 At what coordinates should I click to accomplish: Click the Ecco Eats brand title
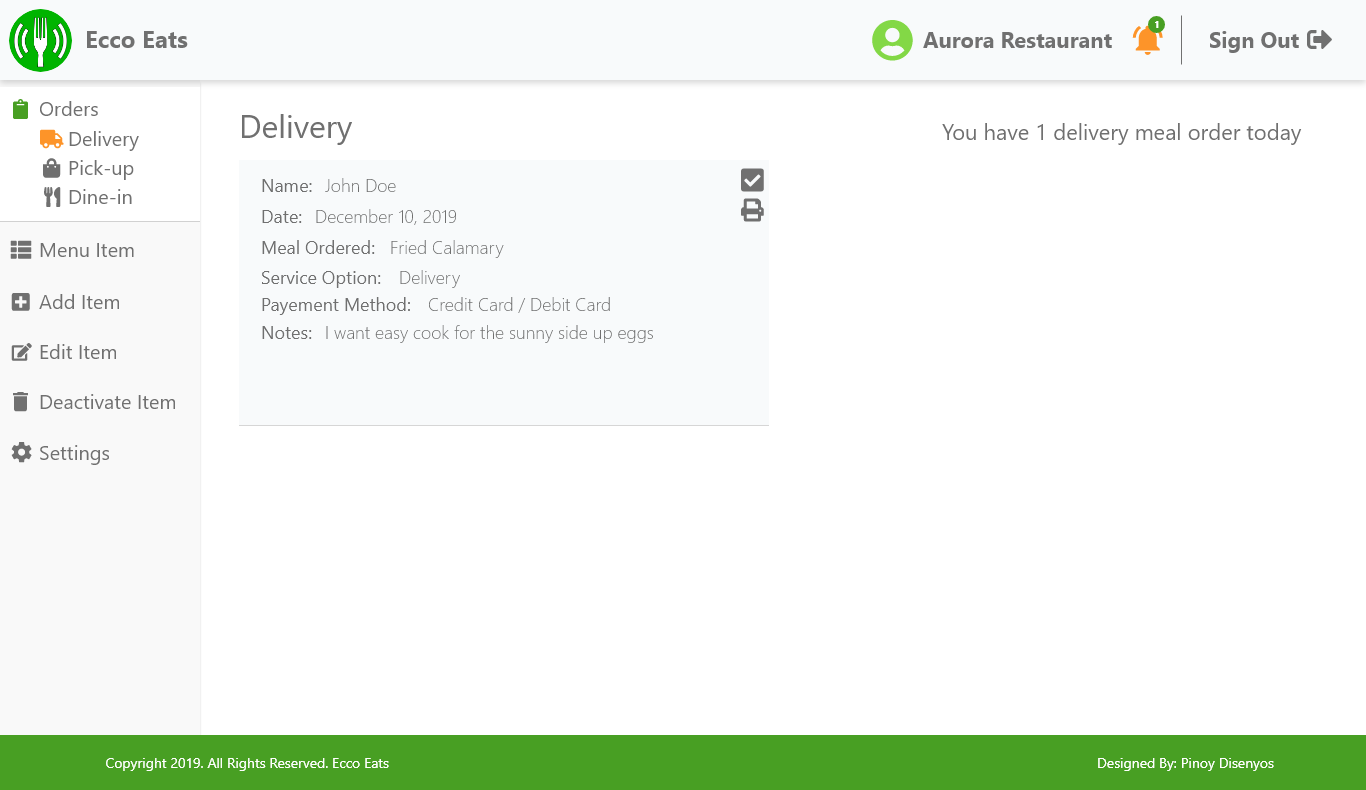pyautogui.click(x=136, y=40)
